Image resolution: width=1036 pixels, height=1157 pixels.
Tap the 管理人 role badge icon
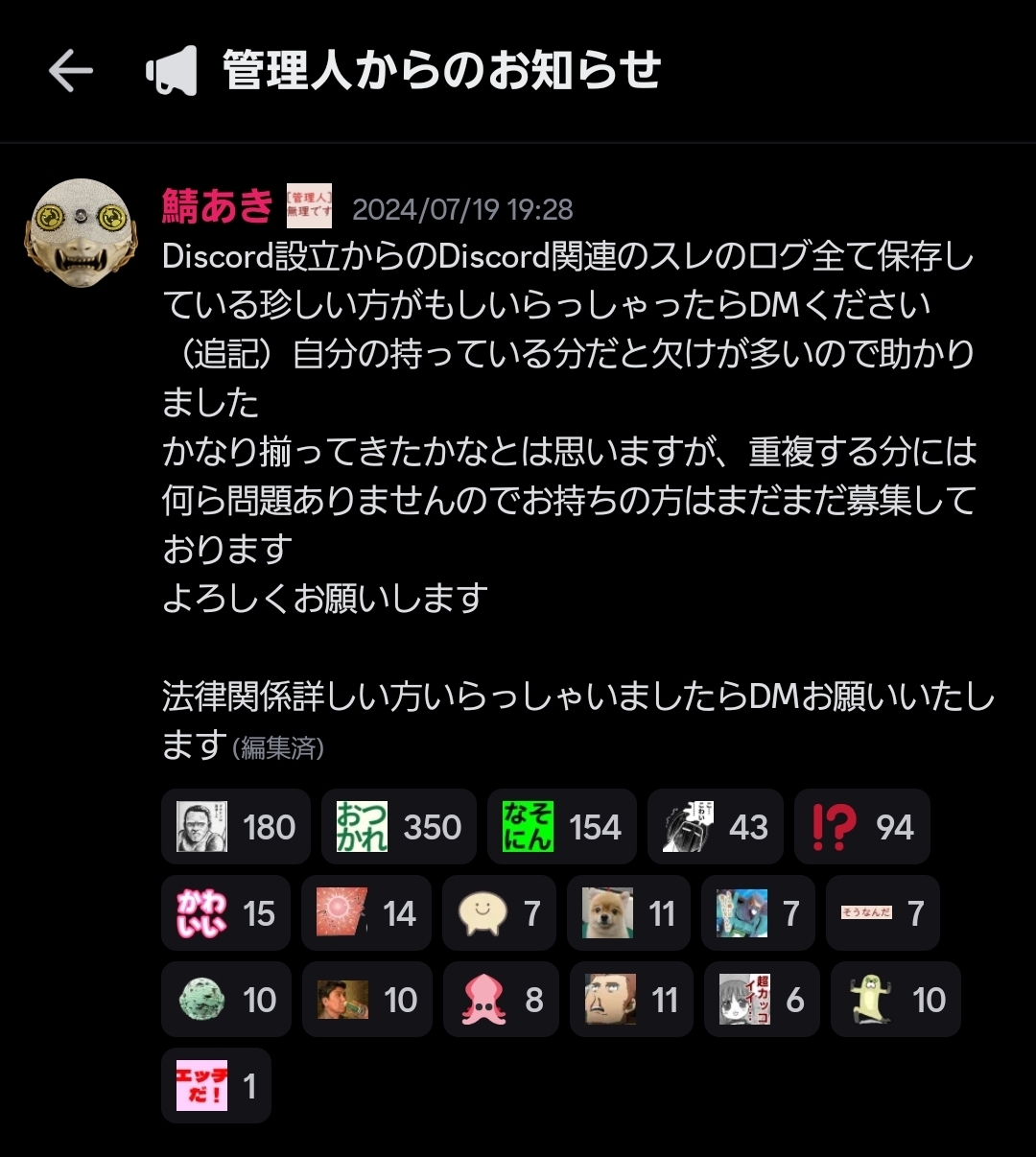(x=309, y=205)
